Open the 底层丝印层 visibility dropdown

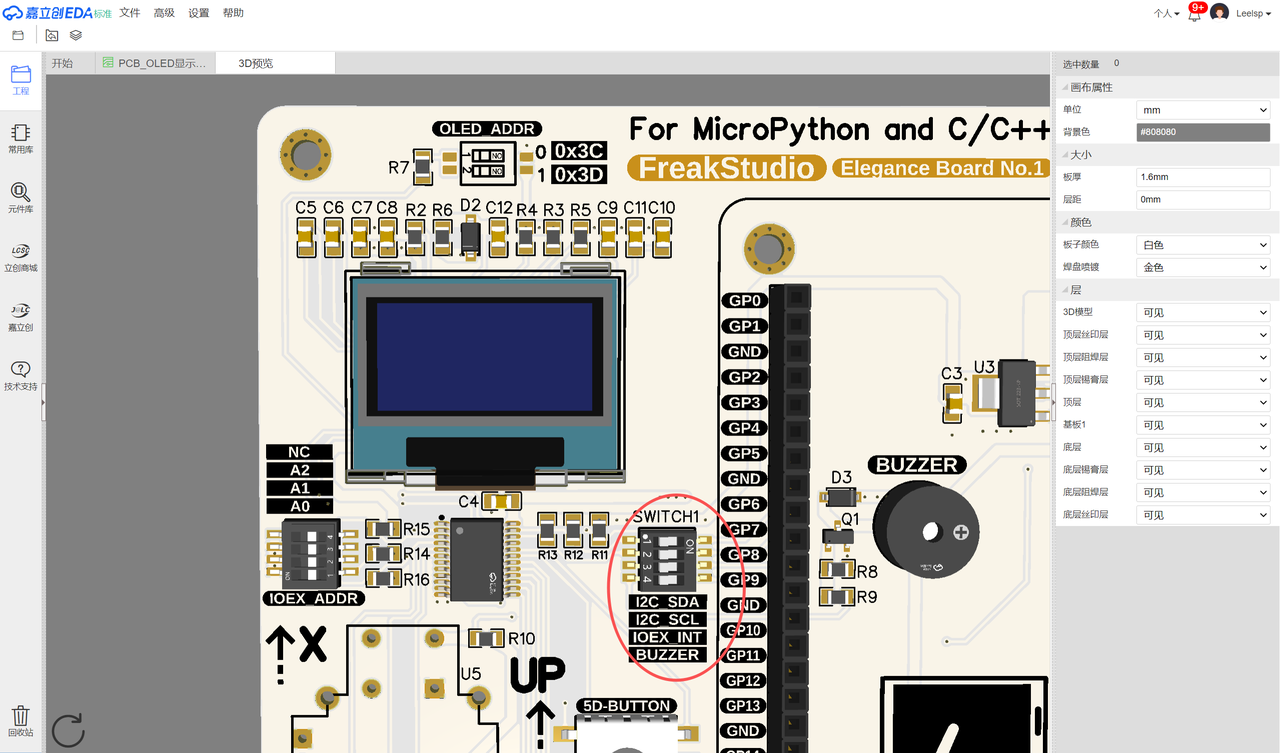click(1203, 515)
